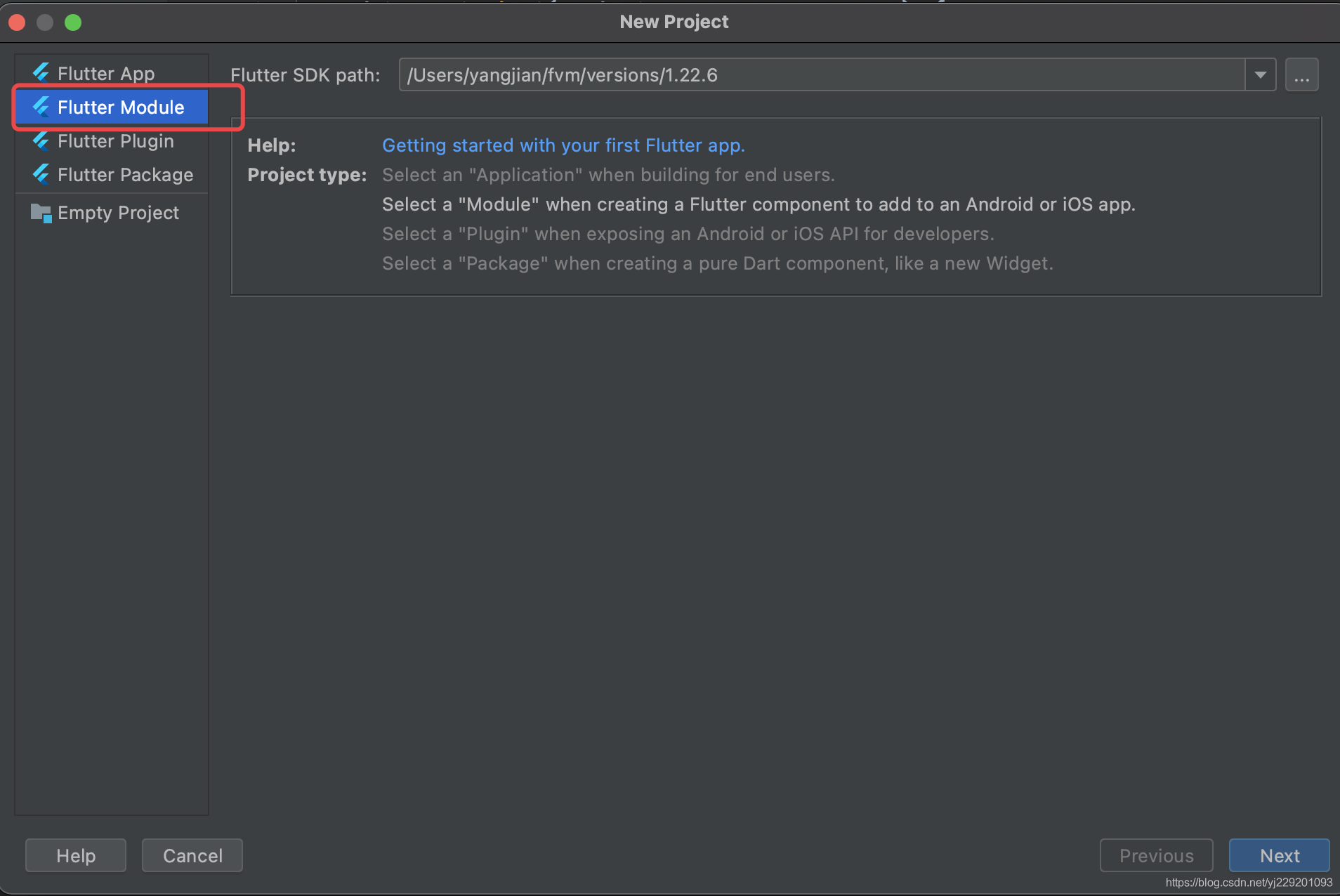Go to the Next step
Screen dimensions: 1340x896
point(1279,855)
